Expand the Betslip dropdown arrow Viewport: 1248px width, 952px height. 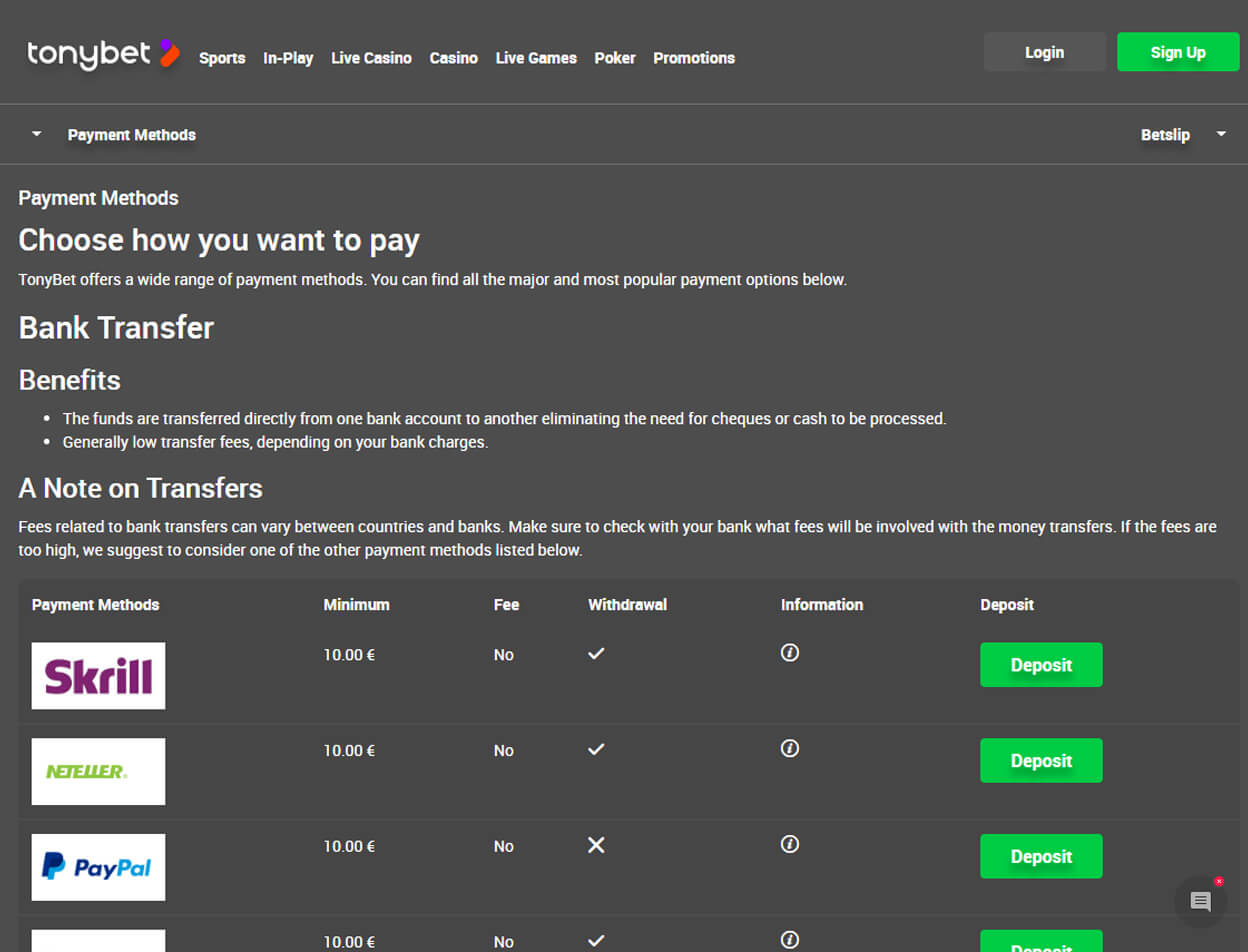click(x=1221, y=134)
